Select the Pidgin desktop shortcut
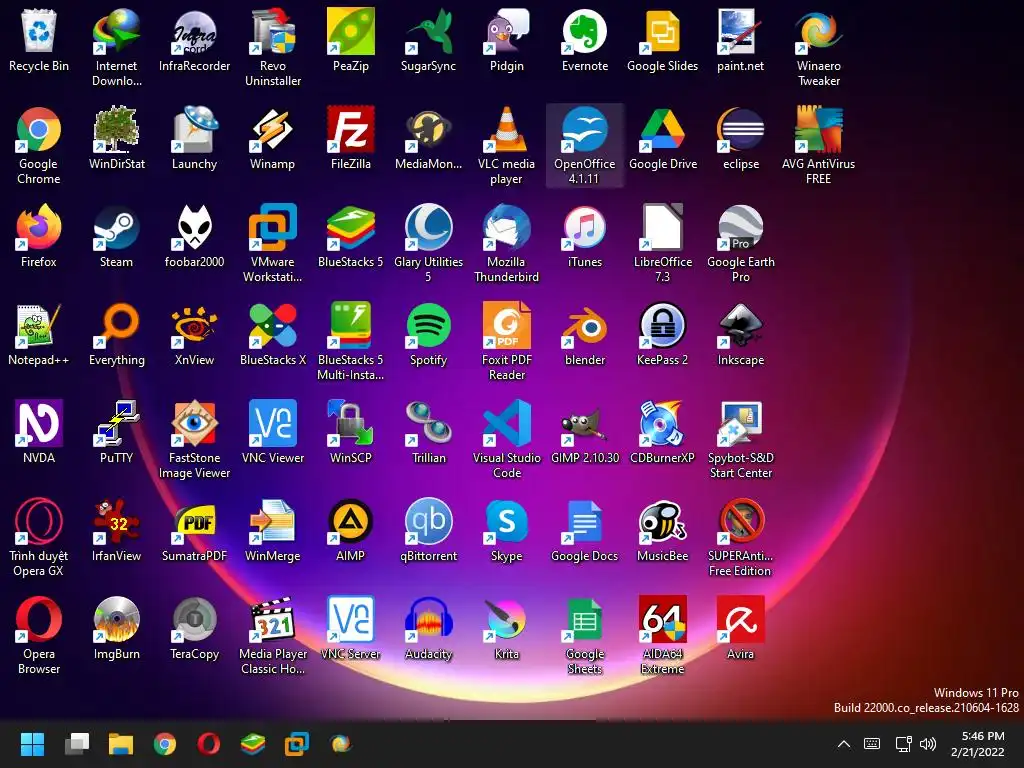The width and height of the screenshot is (1024, 768). point(507,33)
